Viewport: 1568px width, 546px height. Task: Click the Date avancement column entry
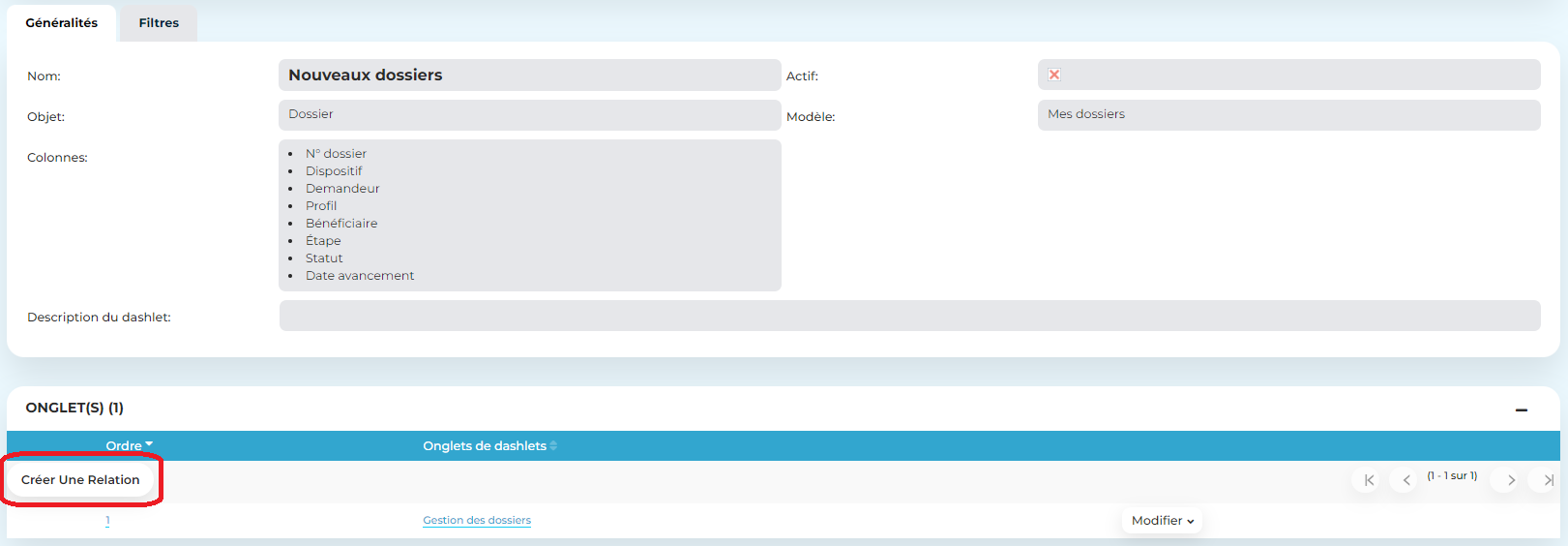point(360,276)
